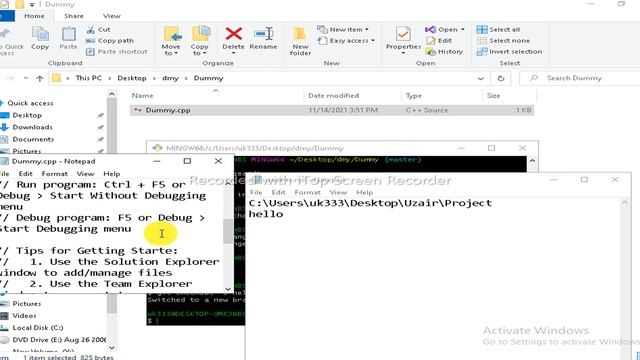This screenshot has height=360, width=640.
Task: Click the 'hello' text line in Notepad
Action: (x=266, y=214)
